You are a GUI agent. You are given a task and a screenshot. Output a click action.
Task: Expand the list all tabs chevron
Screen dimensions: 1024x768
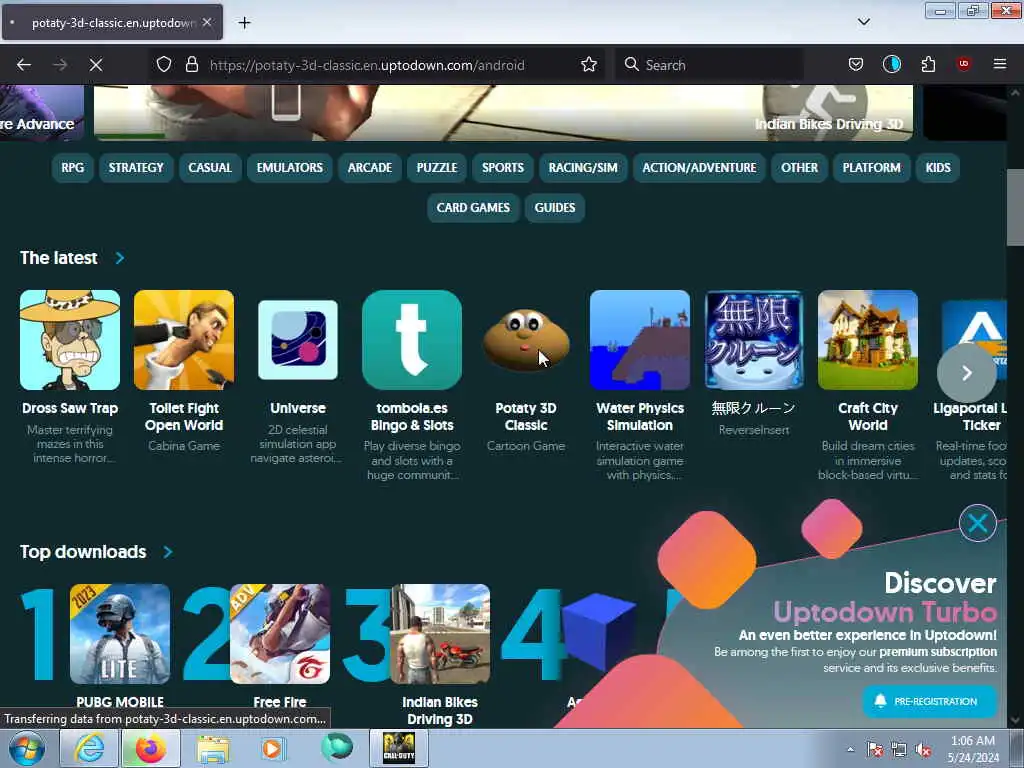click(x=863, y=22)
